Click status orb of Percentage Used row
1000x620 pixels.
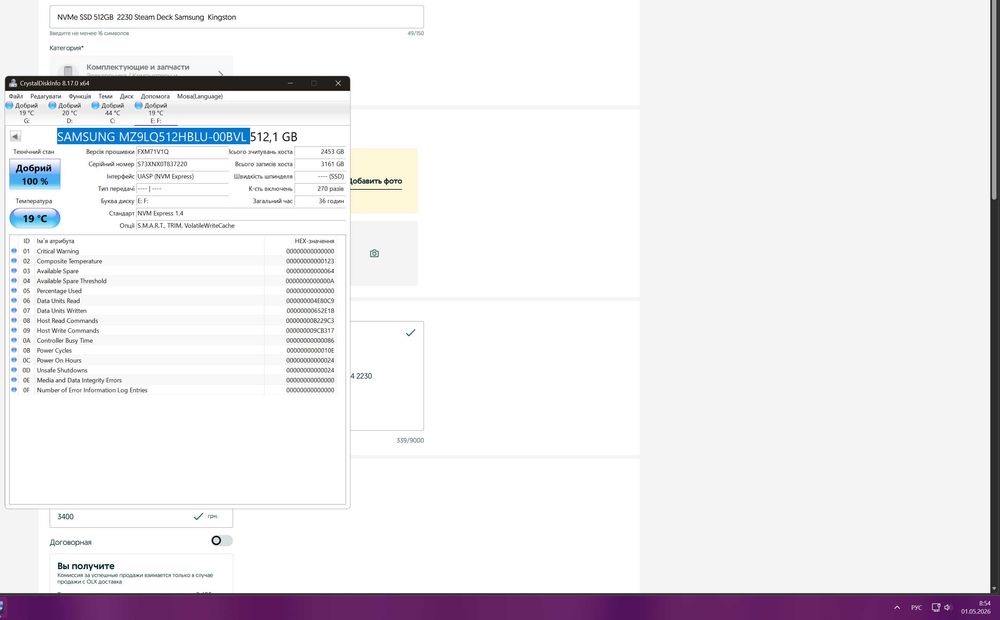click(14, 291)
